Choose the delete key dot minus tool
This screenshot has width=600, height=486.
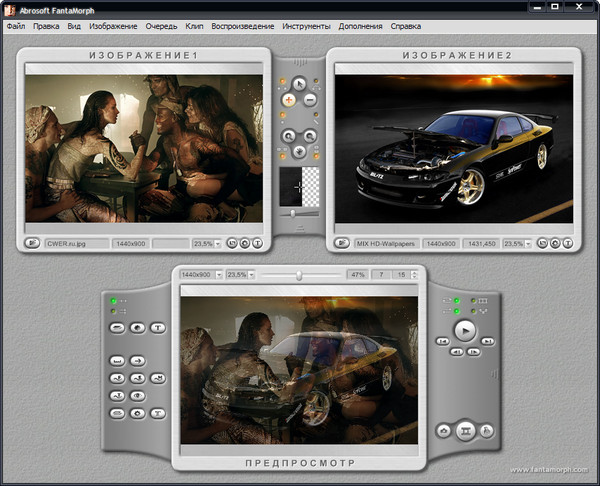310,100
